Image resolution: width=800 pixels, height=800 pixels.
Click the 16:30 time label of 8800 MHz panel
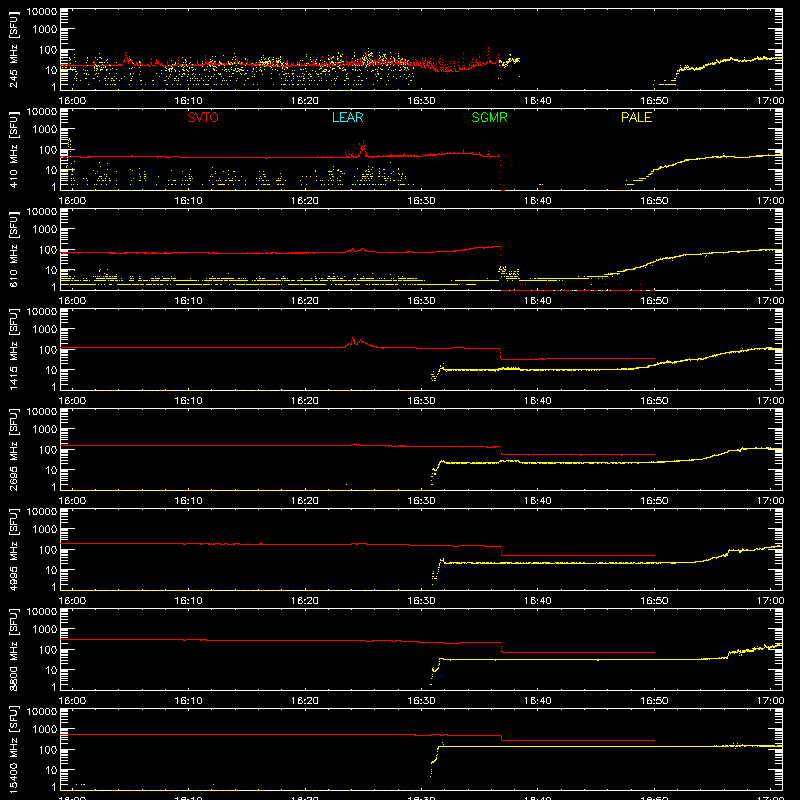[421, 701]
